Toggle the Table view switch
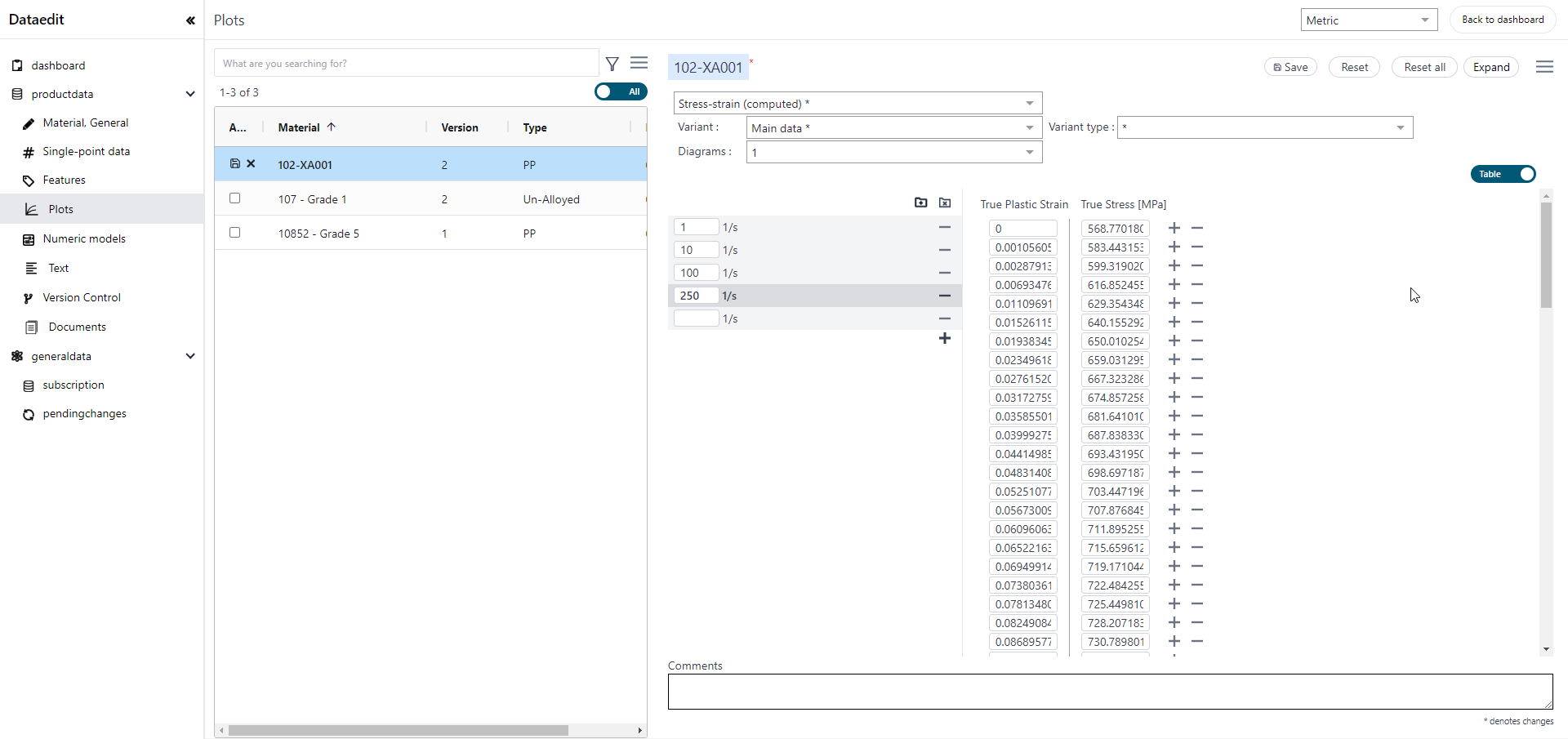 click(x=1503, y=174)
